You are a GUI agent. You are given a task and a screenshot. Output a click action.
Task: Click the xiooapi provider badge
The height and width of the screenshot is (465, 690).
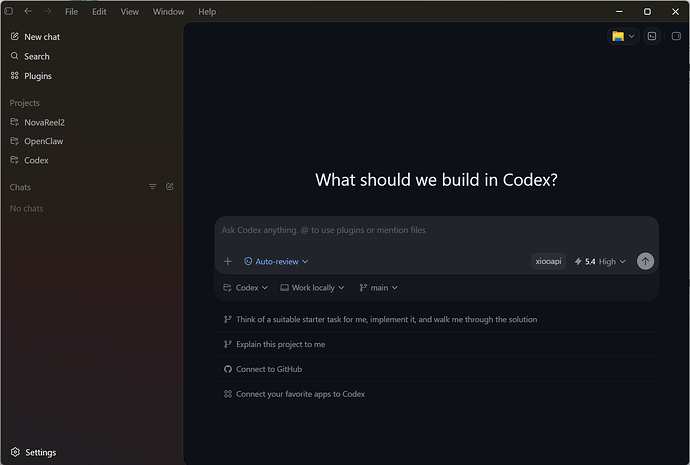[x=548, y=261]
